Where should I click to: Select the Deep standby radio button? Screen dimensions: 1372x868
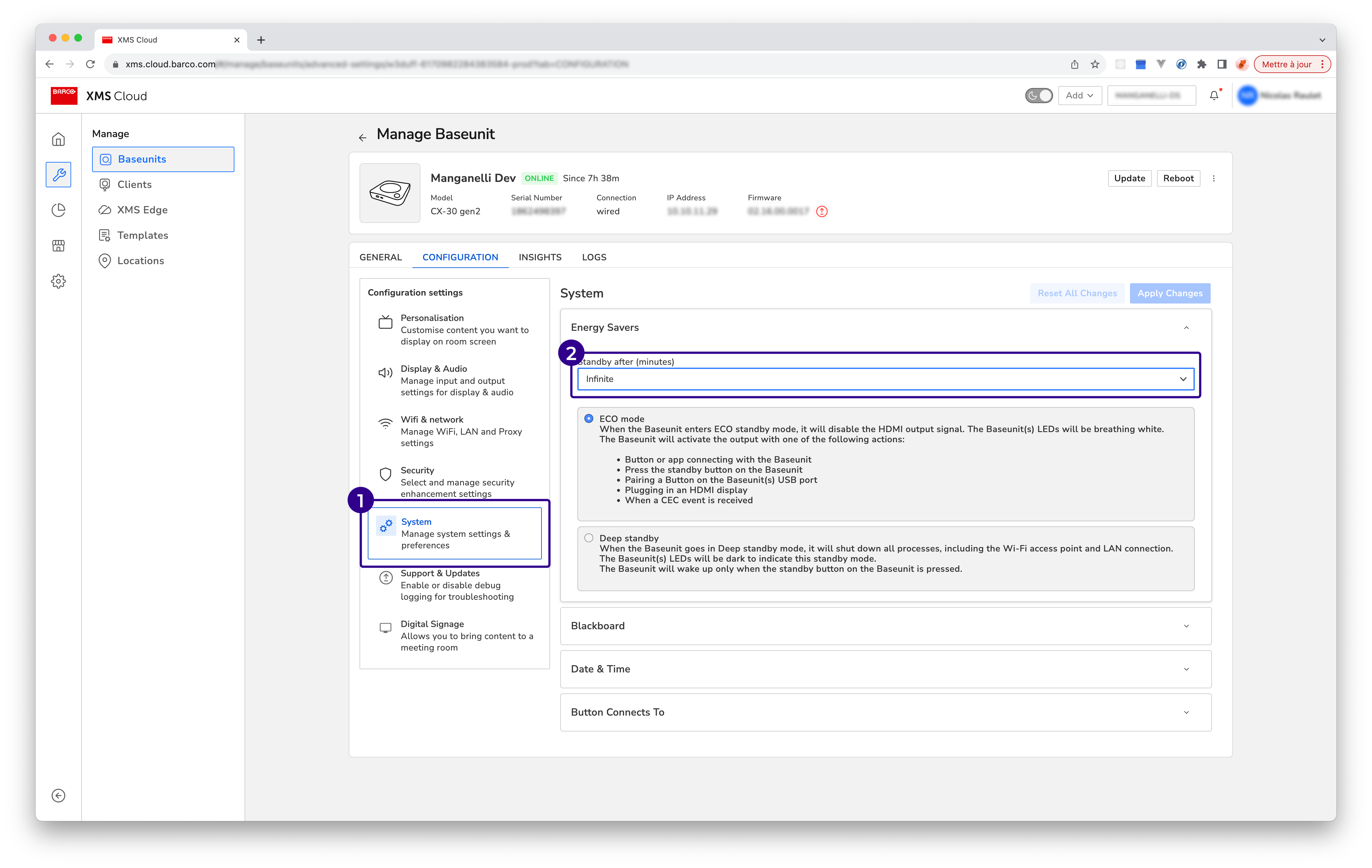coord(588,538)
